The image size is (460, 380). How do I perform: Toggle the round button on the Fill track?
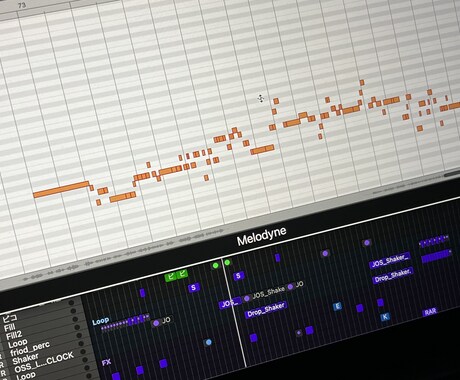pos(73,311)
